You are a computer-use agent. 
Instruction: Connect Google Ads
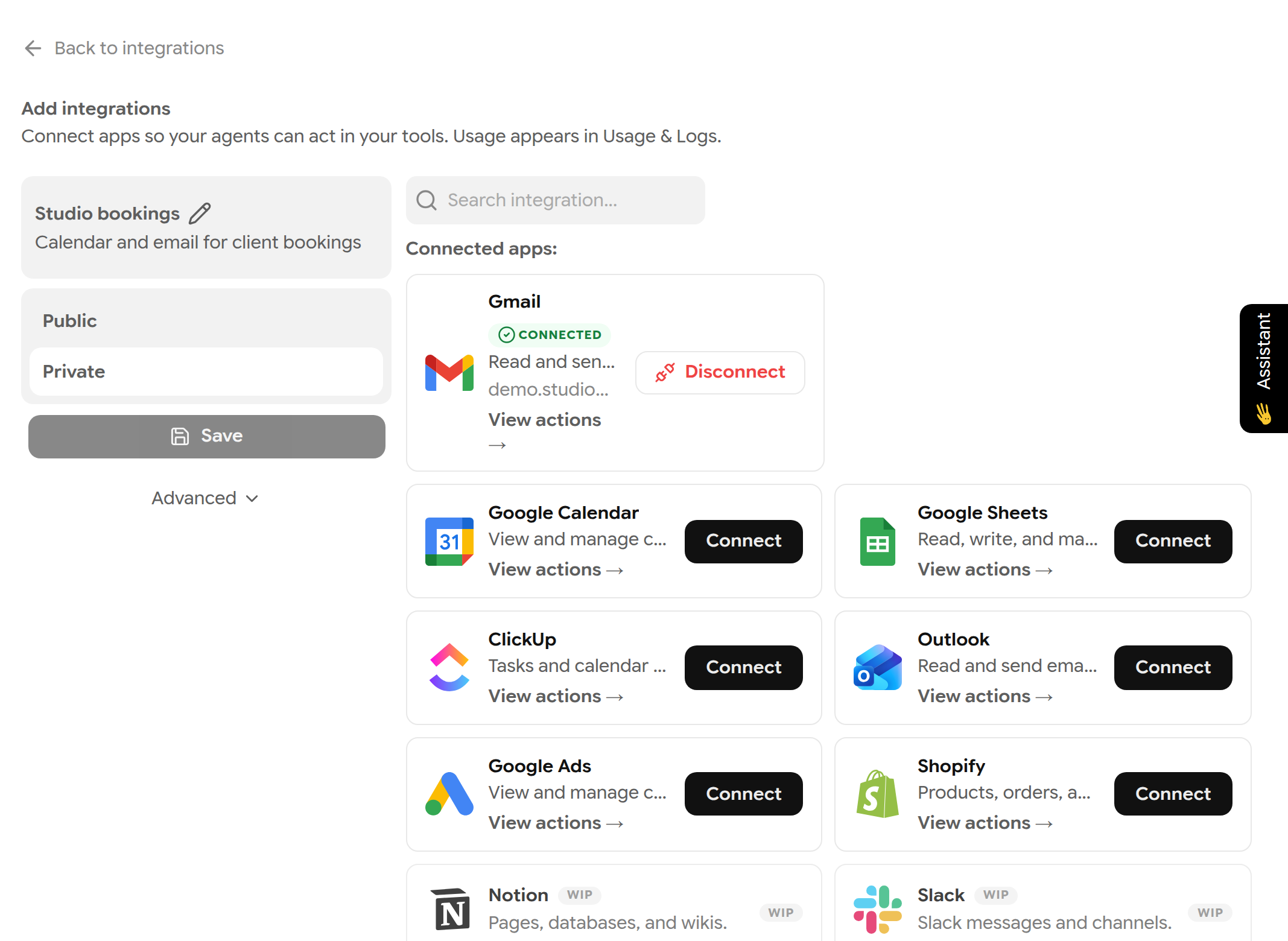tap(744, 794)
